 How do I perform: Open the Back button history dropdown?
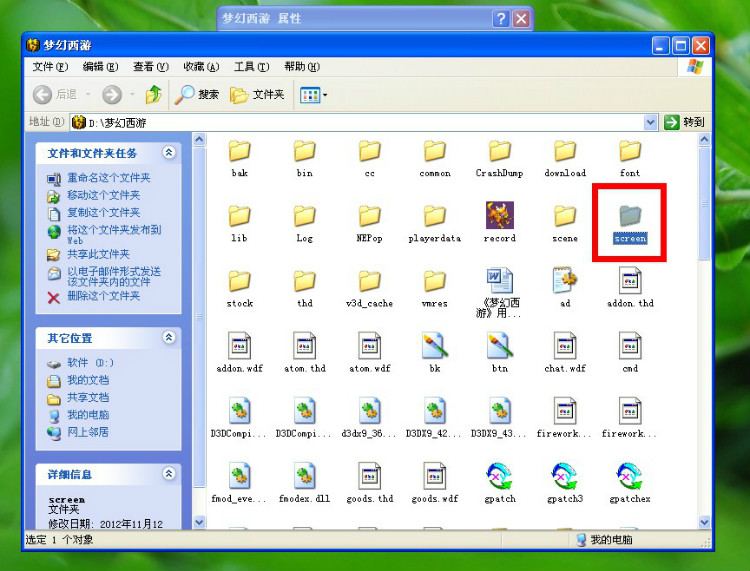88,94
